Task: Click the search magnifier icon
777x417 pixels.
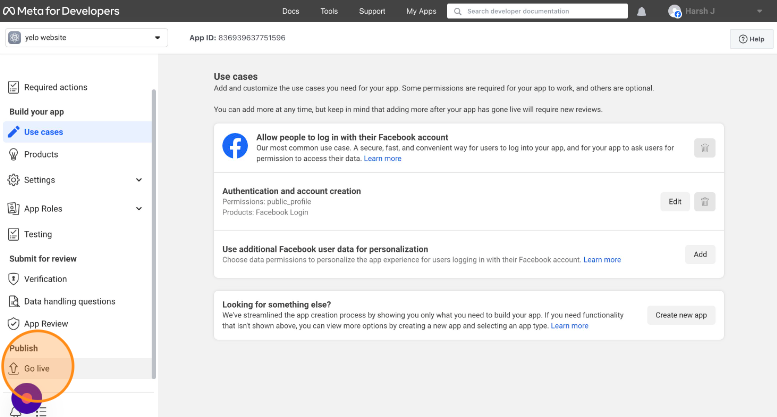Action: [457, 11]
